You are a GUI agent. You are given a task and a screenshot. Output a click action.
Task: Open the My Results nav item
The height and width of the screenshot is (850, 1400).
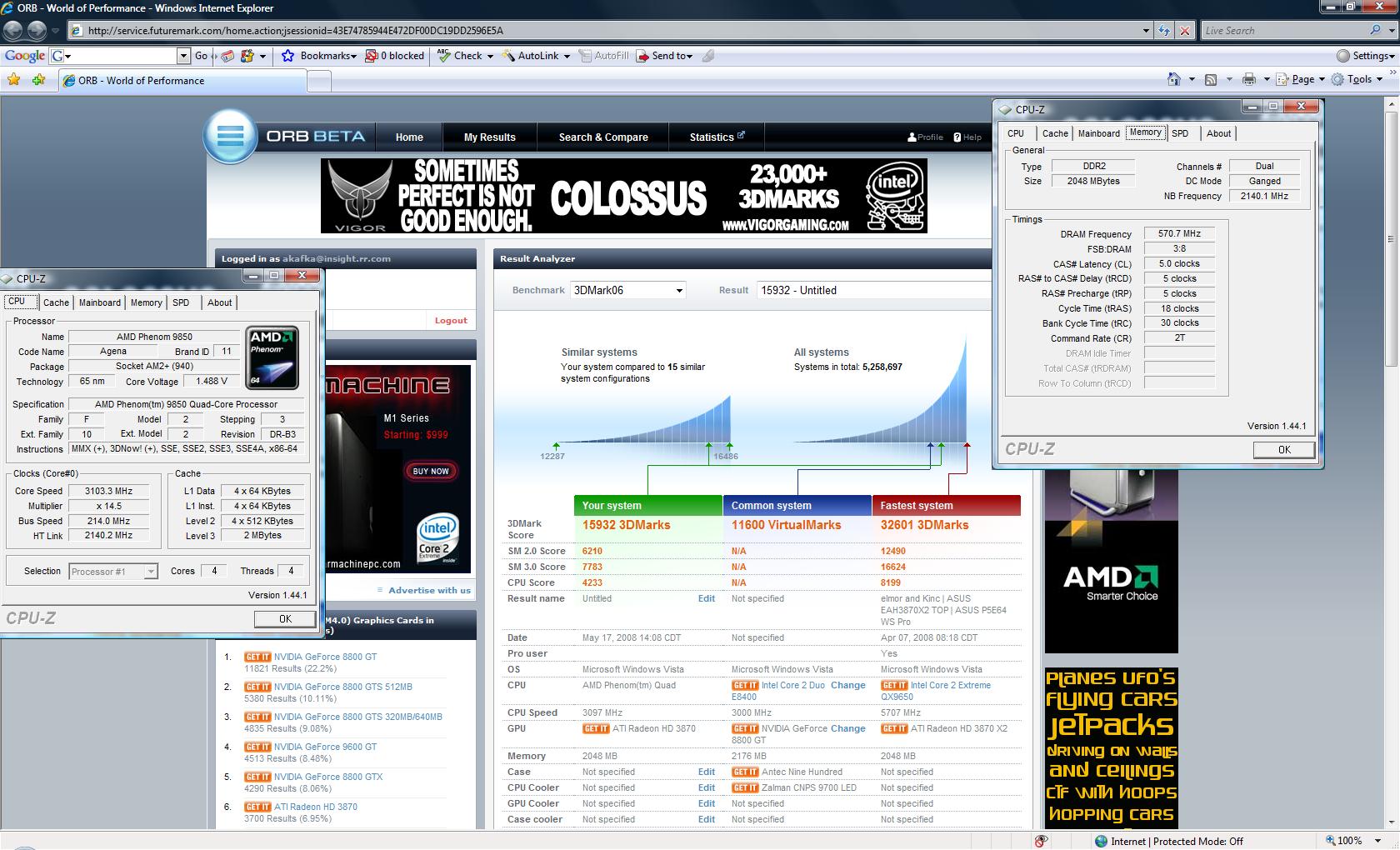(x=490, y=137)
